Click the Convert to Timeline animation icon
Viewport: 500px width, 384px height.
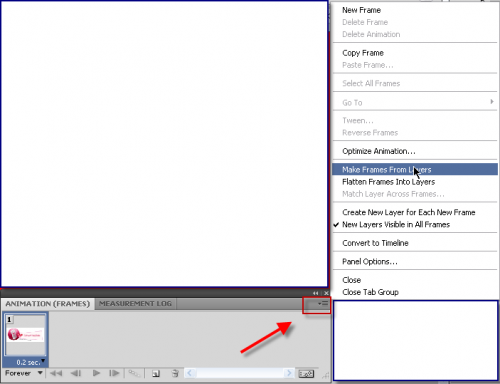[x=306, y=374]
